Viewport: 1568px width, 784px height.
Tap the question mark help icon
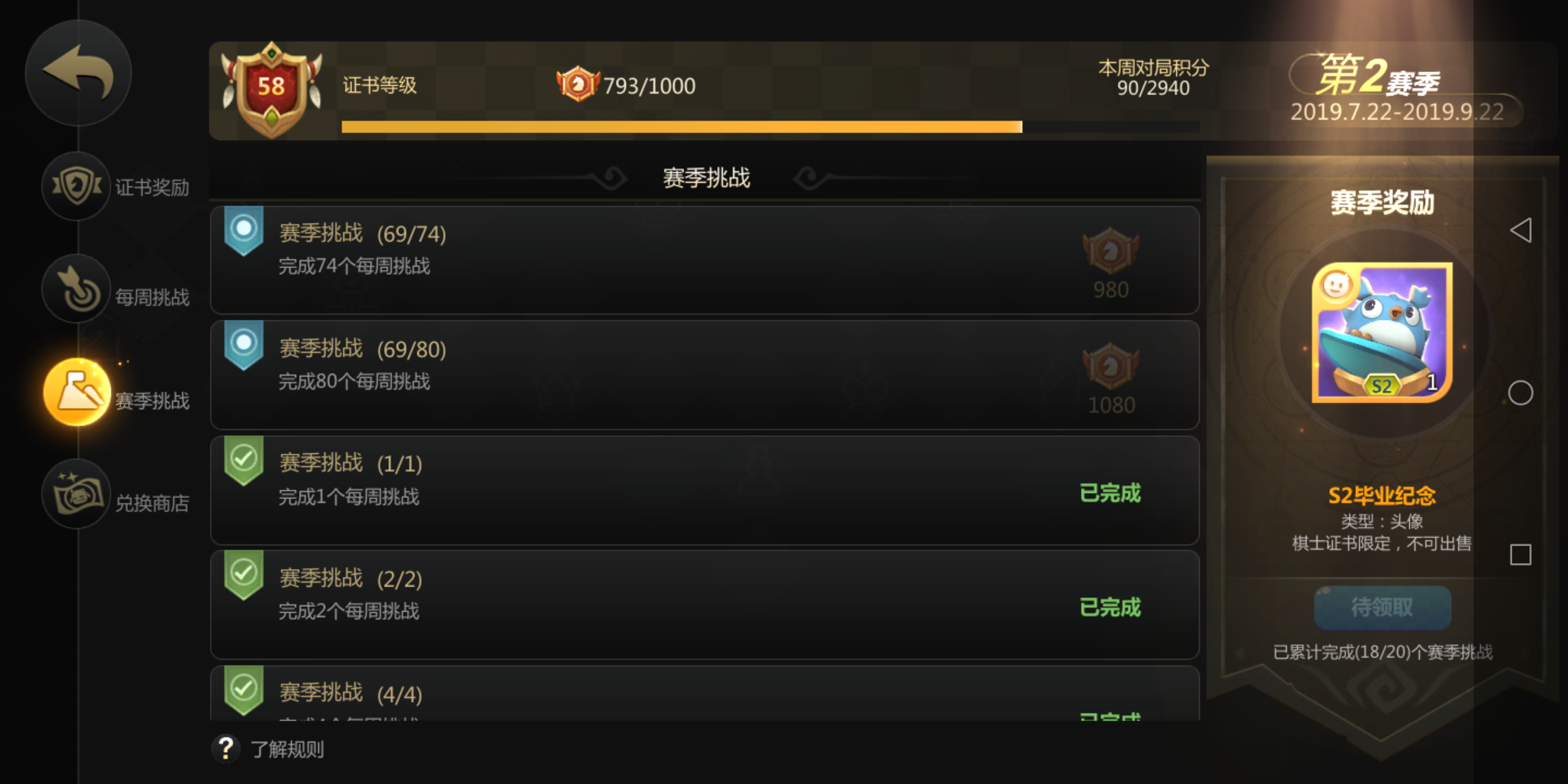(x=226, y=748)
